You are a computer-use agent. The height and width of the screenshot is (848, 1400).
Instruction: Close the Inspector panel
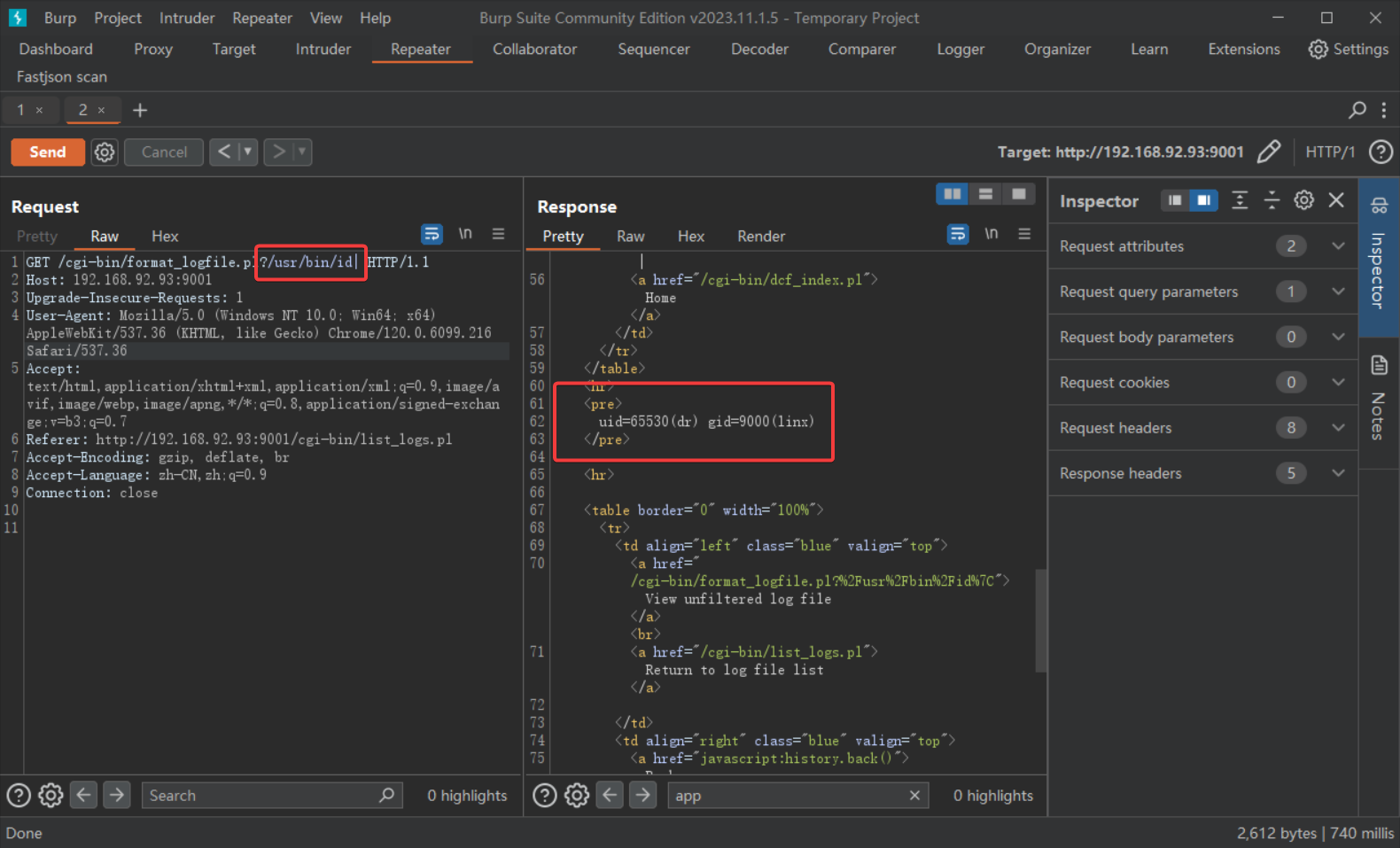click(1336, 200)
